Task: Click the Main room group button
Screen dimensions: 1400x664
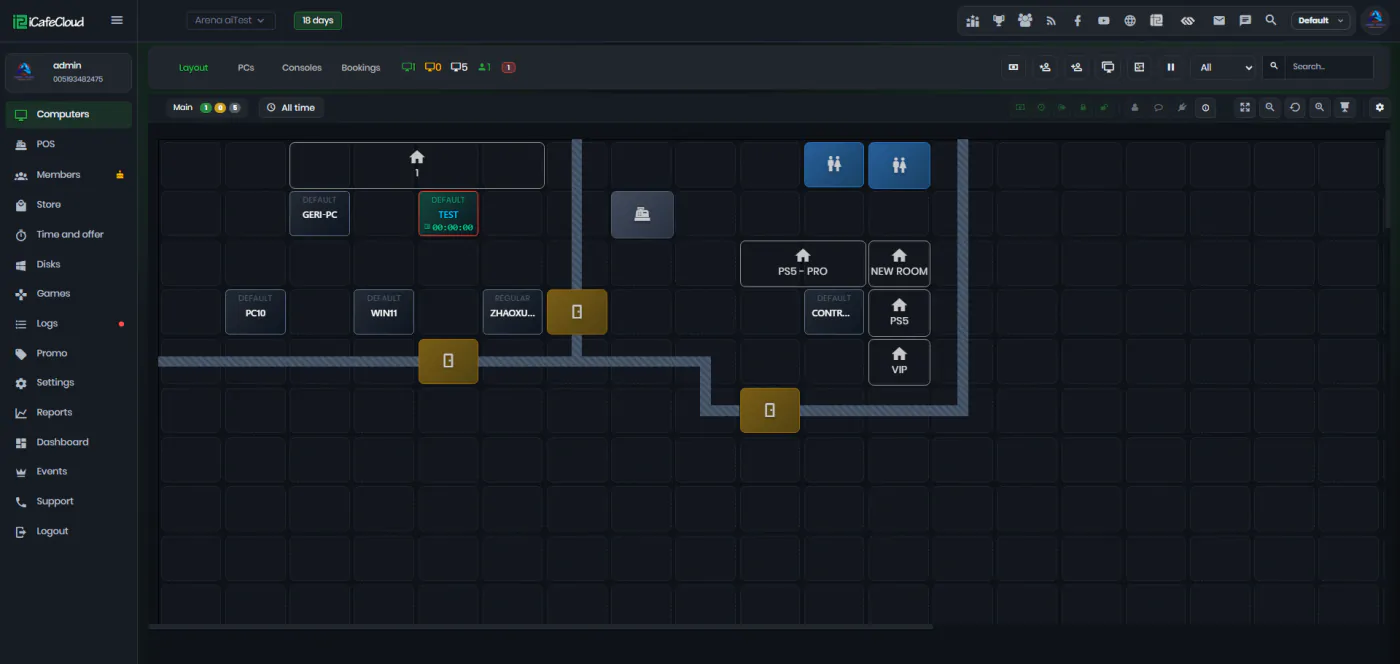Action: pos(207,107)
